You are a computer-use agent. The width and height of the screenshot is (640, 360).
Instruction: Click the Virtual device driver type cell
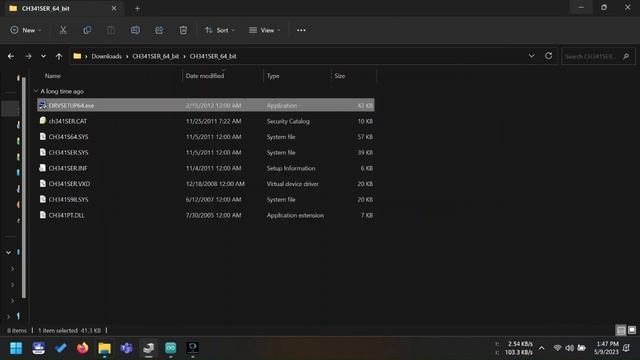point(293,184)
